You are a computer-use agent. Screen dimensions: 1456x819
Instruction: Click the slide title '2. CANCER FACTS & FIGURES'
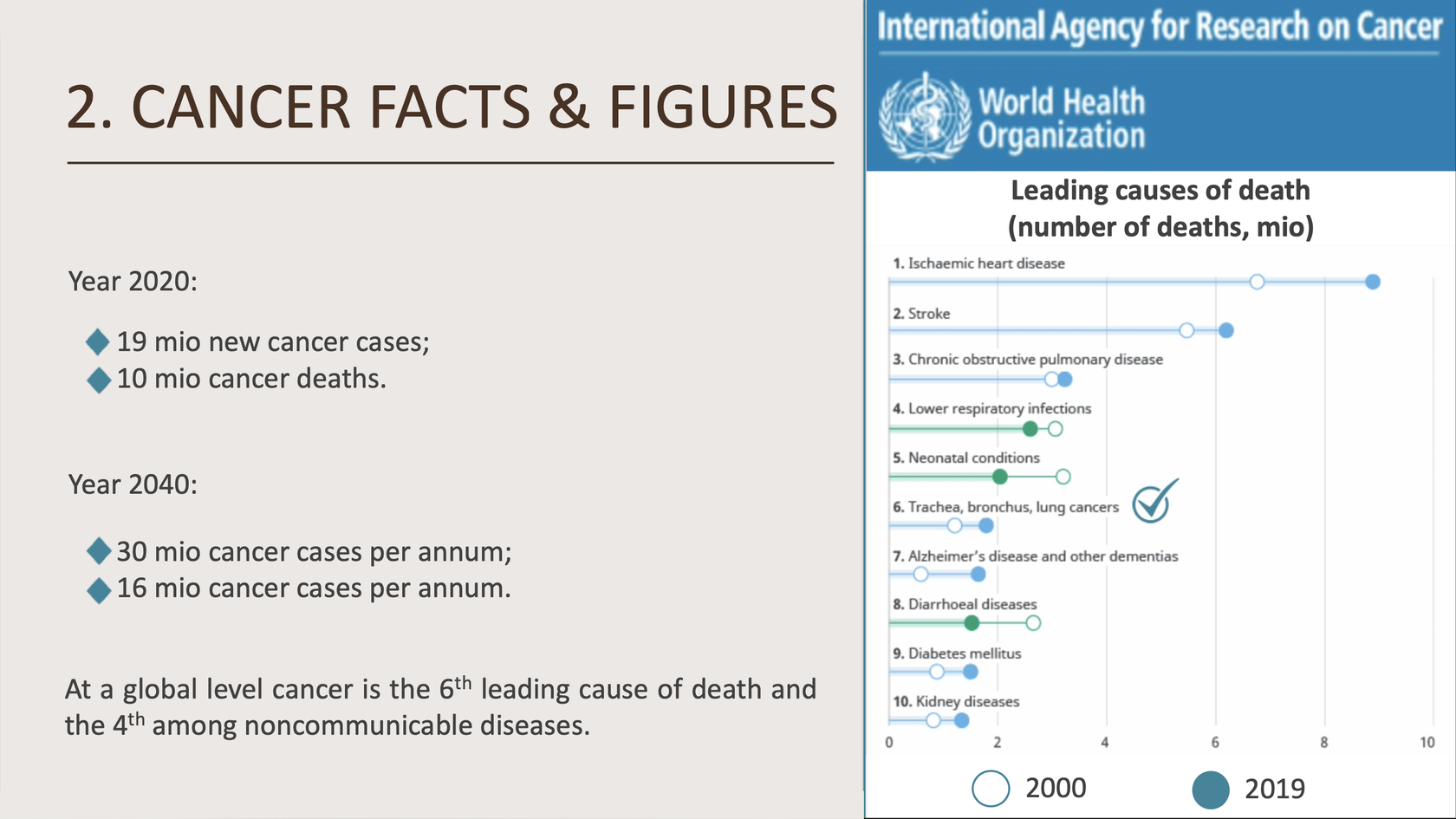(x=452, y=107)
